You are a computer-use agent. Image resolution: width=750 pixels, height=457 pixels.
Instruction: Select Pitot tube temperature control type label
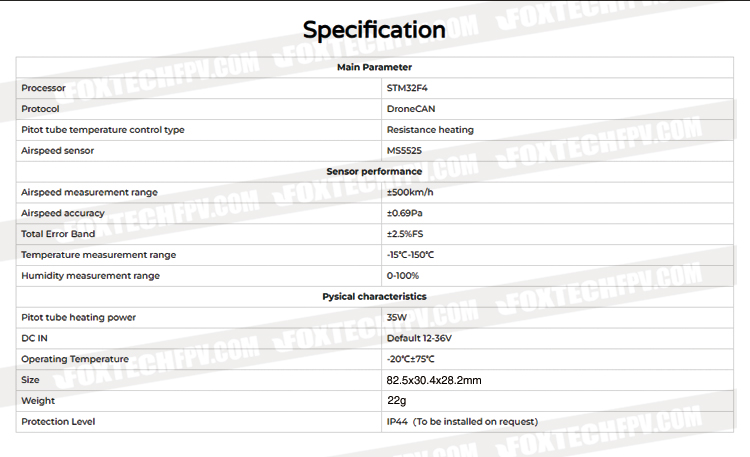click(x=103, y=130)
